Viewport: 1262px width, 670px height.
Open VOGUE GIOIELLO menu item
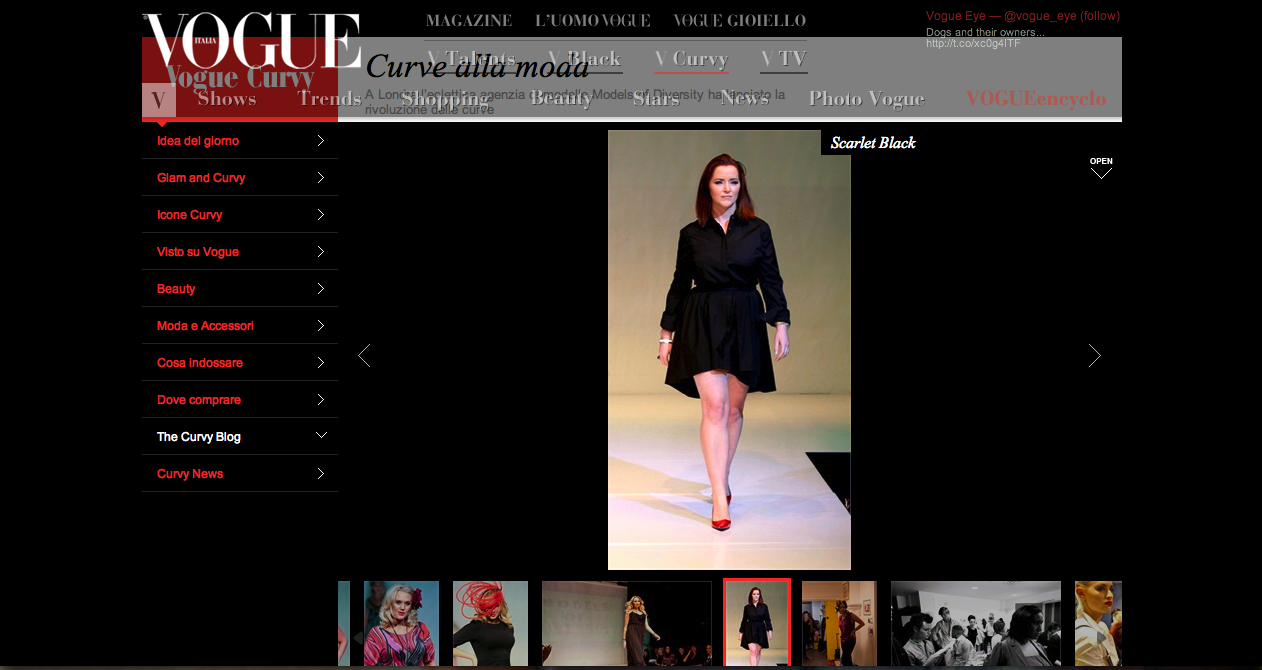click(739, 21)
